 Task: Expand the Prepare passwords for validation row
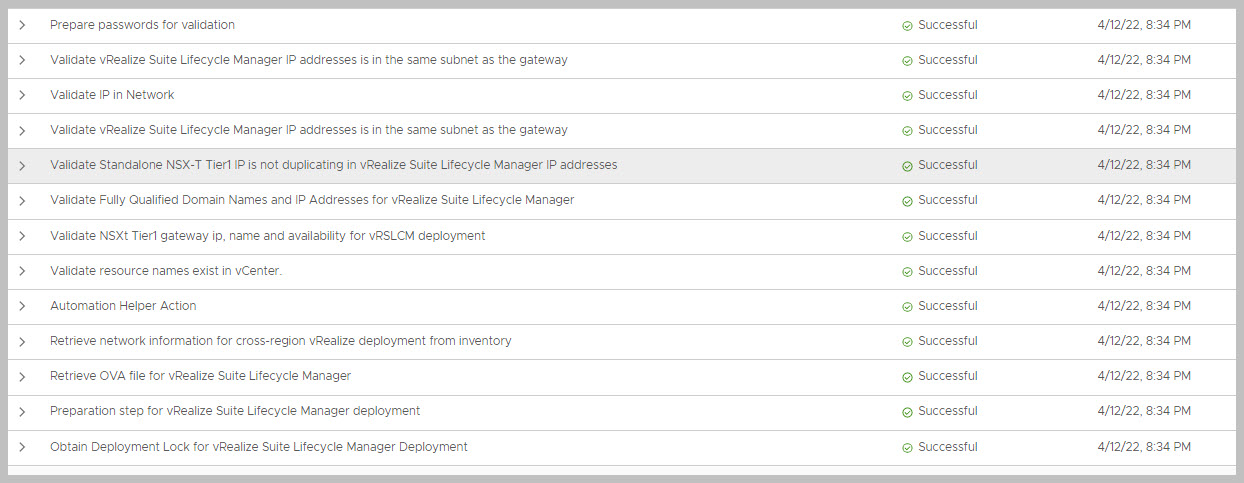point(22,25)
